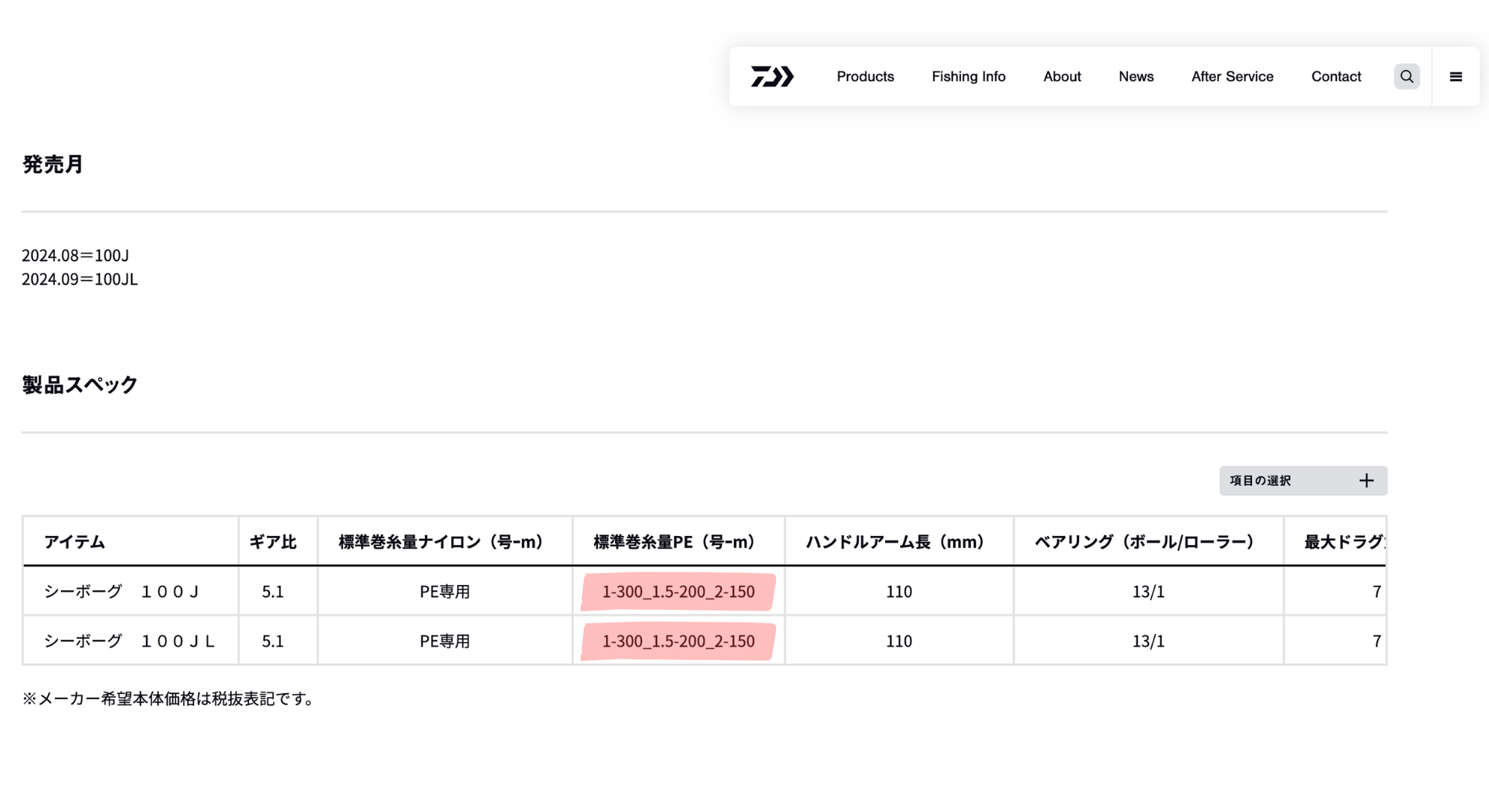The width and height of the screenshot is (1489, 812).
Task: Open the Contact menu item
Action: tap(1336, 77)
